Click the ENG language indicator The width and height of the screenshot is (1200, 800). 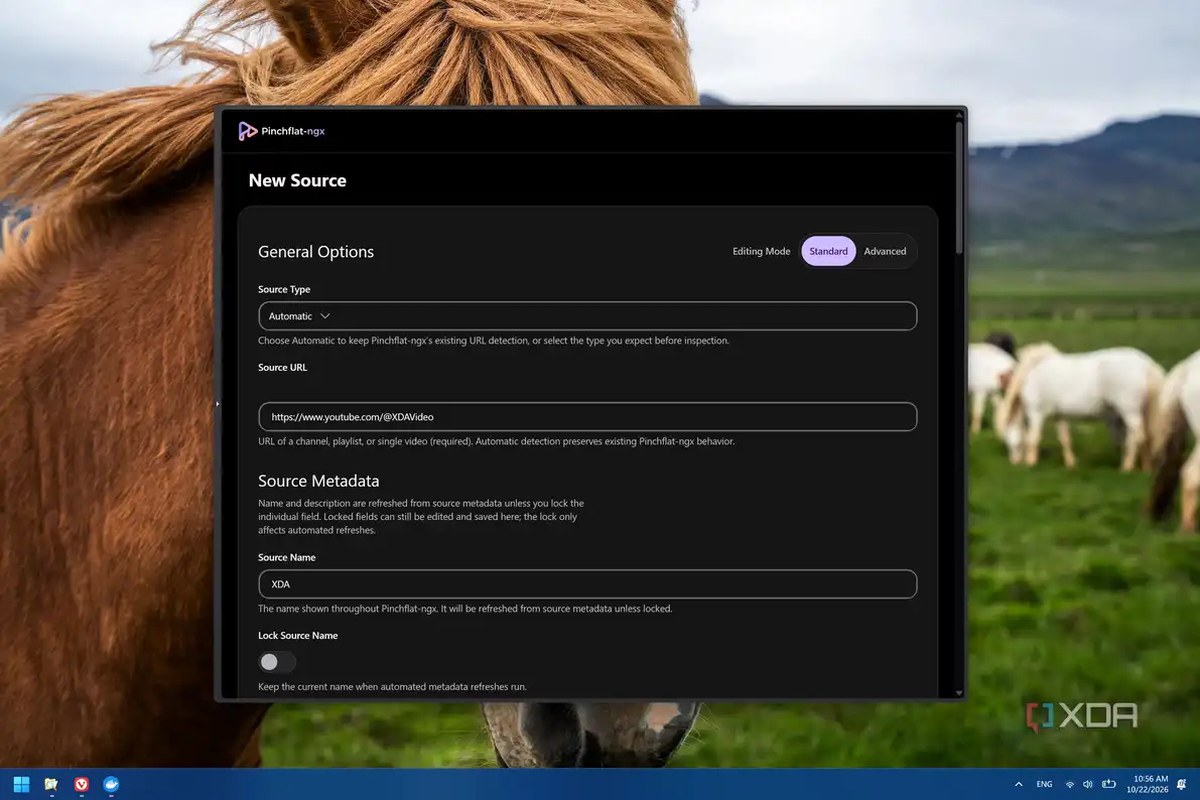(x=1043, y=785)
